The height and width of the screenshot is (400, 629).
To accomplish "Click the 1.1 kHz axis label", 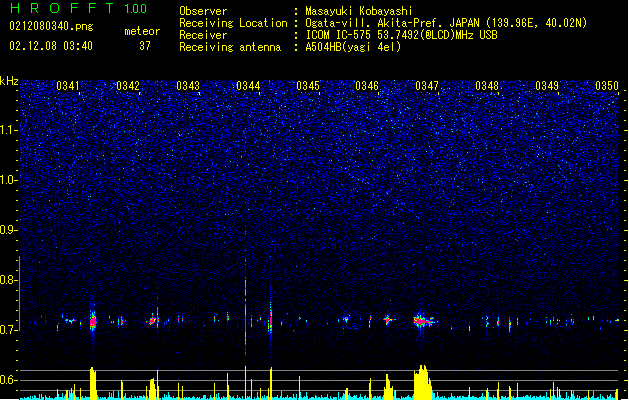I will coord(9,130).
